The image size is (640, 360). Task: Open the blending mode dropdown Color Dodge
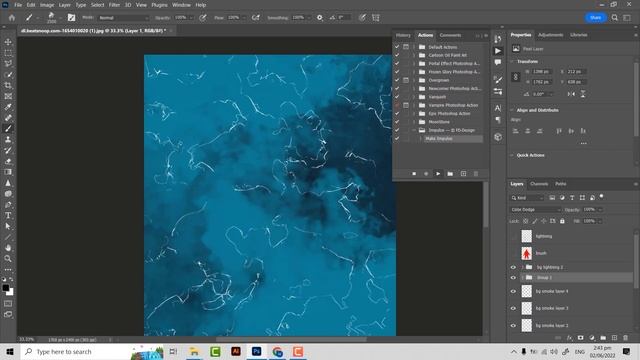(x=536, y=209)
